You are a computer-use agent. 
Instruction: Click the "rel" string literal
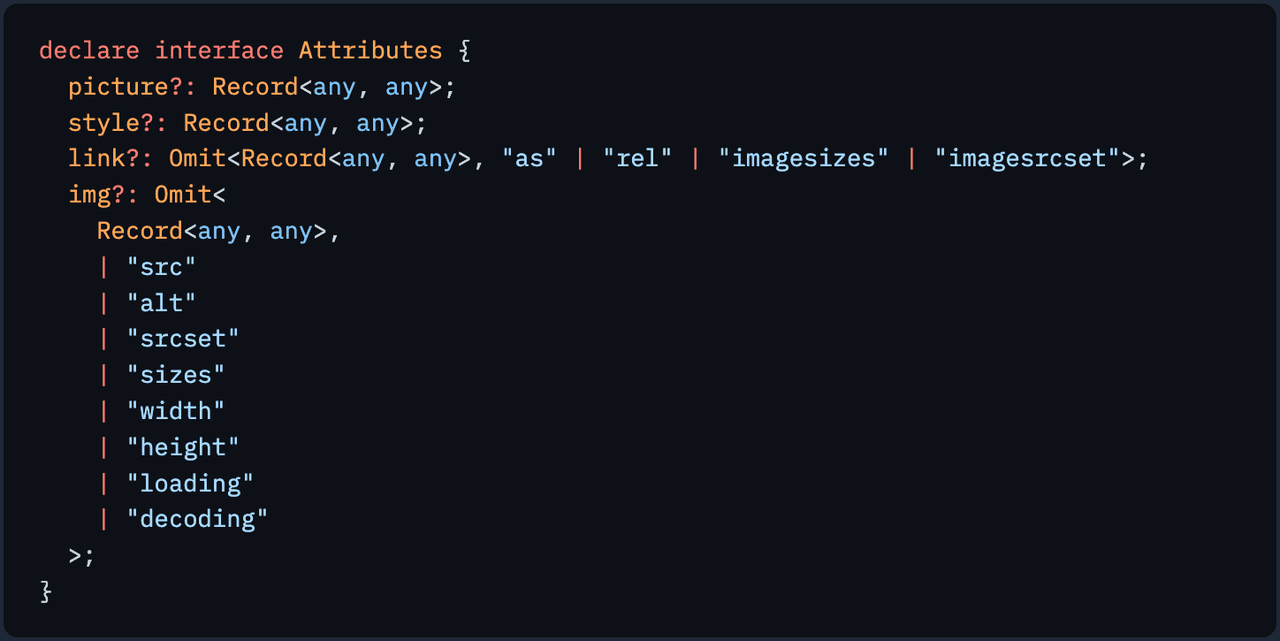637,159
